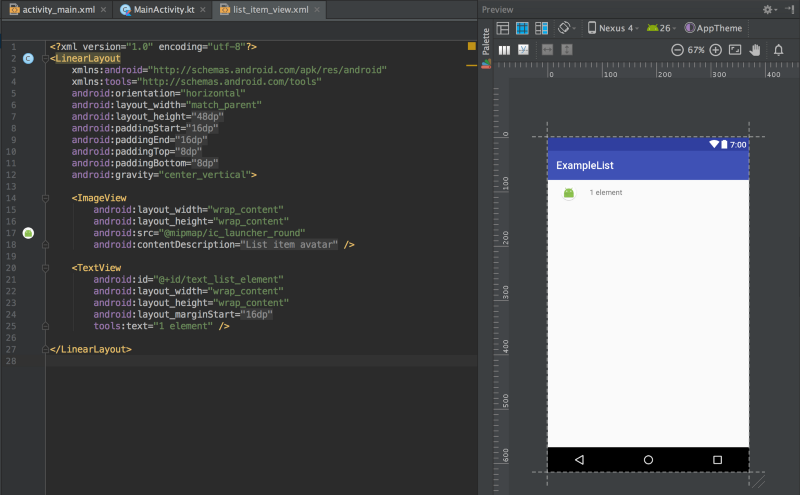Select the "1 element" text in preview

tap(606, 192)
